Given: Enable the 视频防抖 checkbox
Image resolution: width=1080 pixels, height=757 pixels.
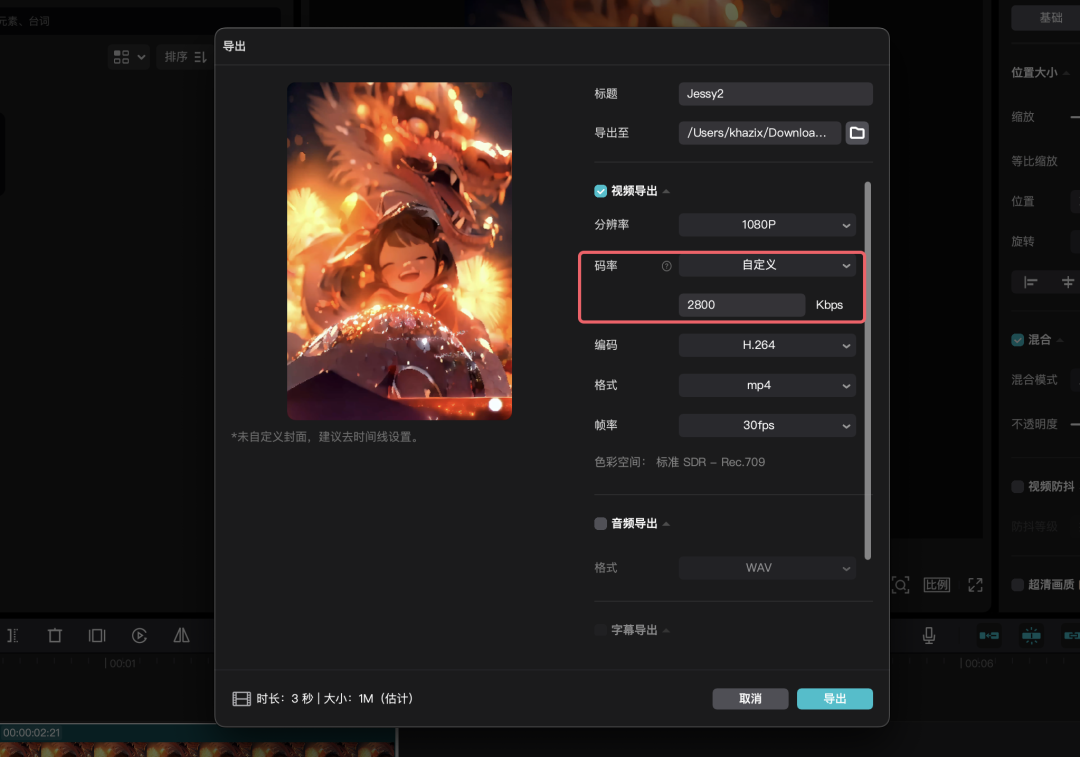Looking at the screenshot, I should coord(1017,486).
